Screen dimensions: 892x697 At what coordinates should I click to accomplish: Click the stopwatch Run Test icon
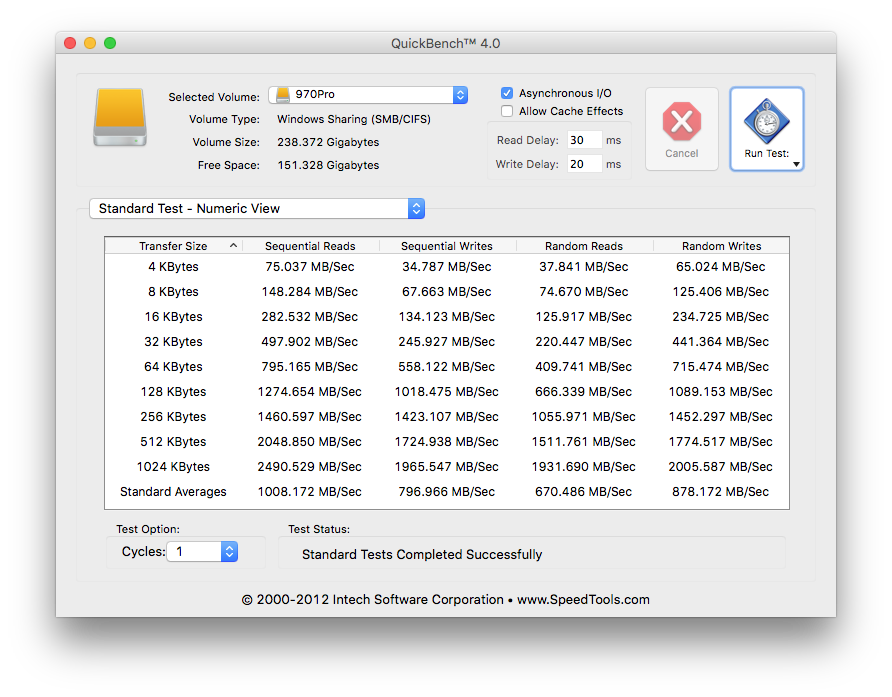766,121
